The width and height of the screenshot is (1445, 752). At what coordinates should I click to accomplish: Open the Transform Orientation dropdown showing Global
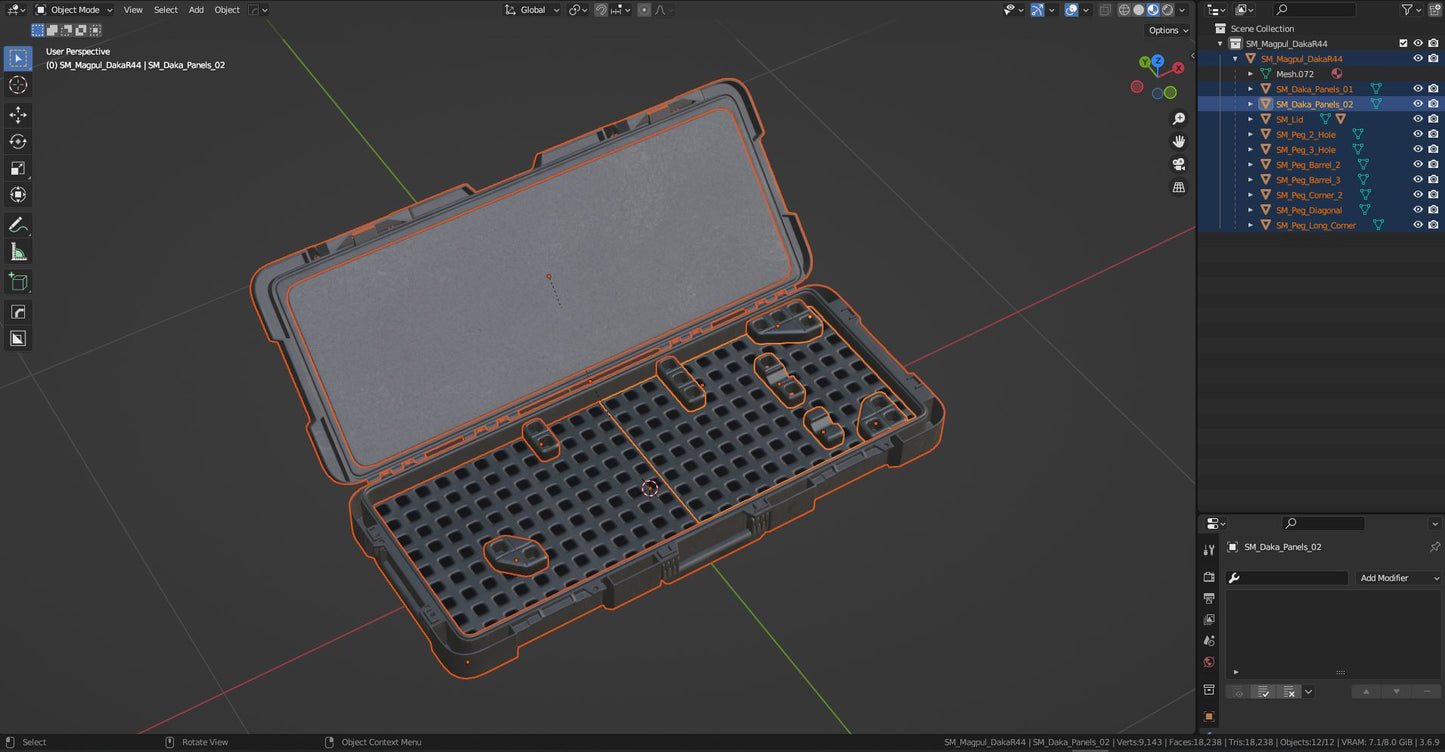coord(532,9)
